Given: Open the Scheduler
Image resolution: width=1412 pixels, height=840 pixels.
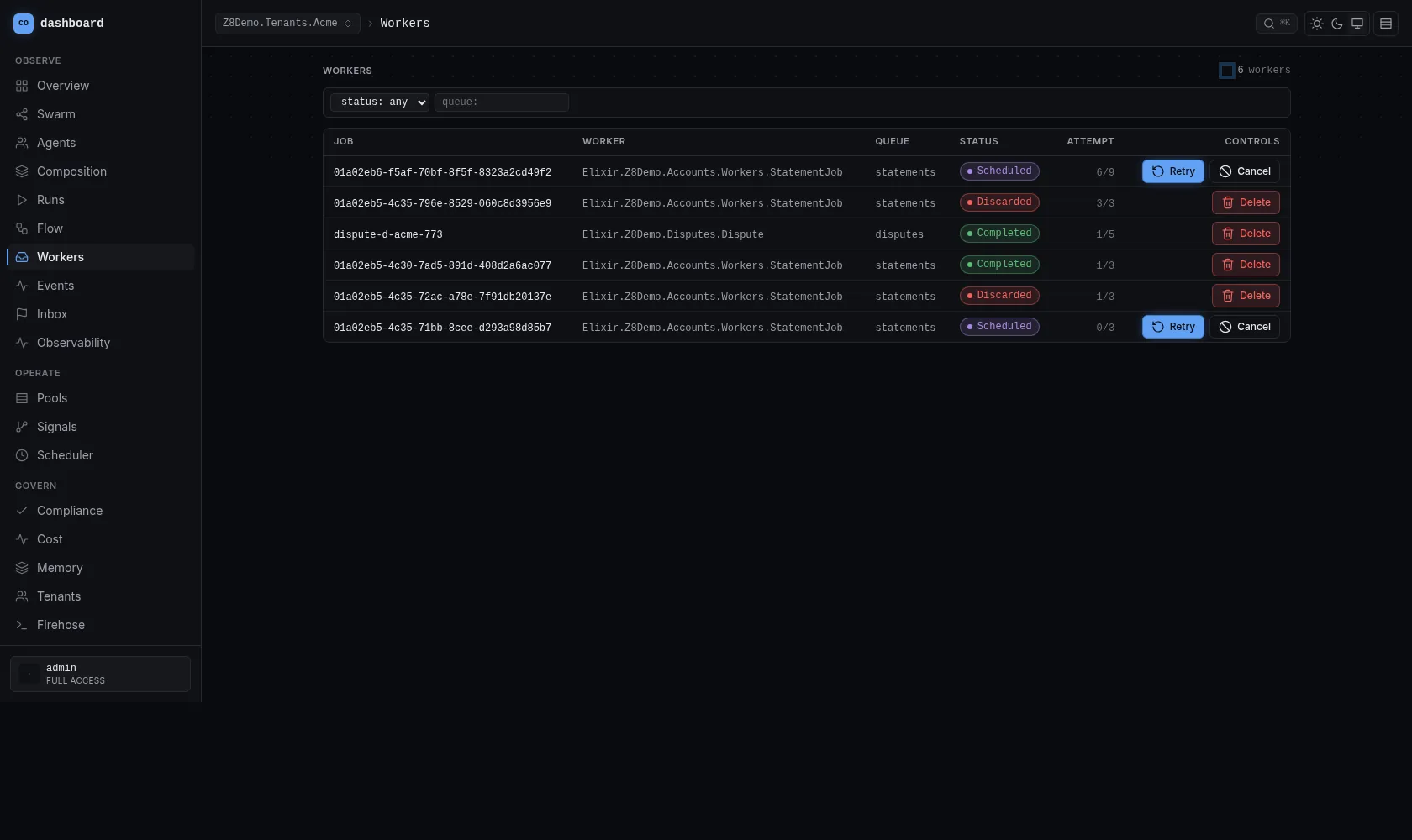Looking at the screenshot, I should 101,455.
